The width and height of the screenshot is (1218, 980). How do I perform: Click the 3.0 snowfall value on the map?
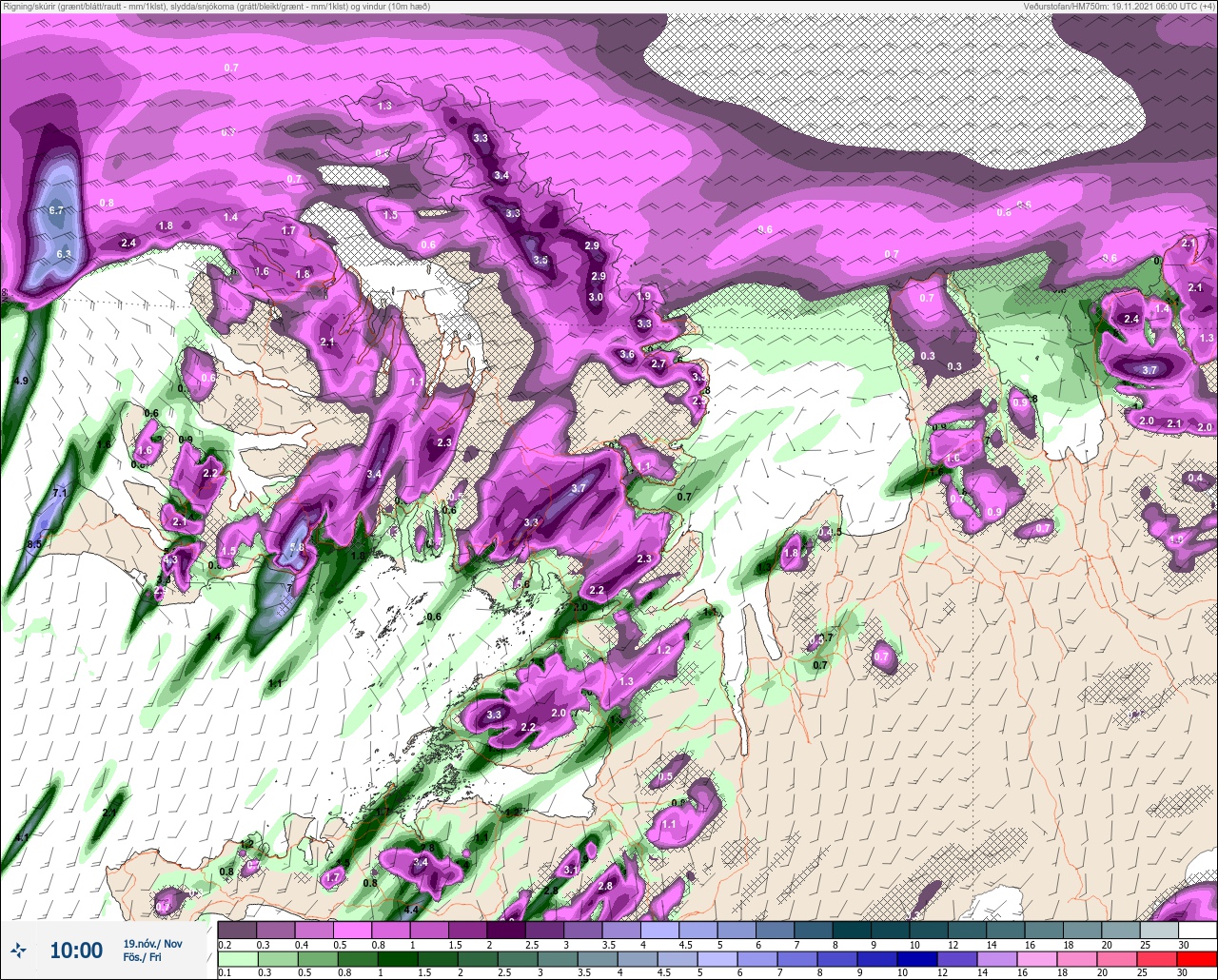(x=596, y=297)
